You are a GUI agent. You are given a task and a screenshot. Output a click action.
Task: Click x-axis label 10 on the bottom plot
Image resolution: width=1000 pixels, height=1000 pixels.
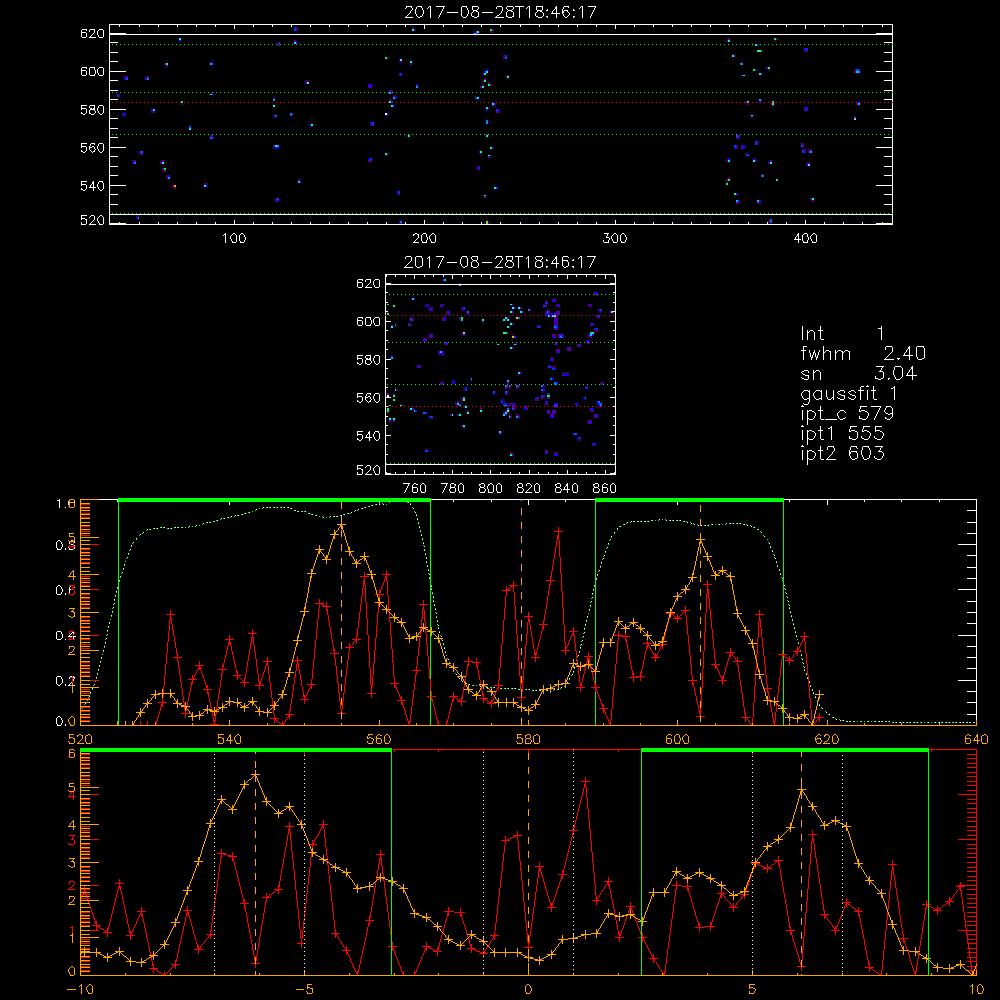pos(976,990)
